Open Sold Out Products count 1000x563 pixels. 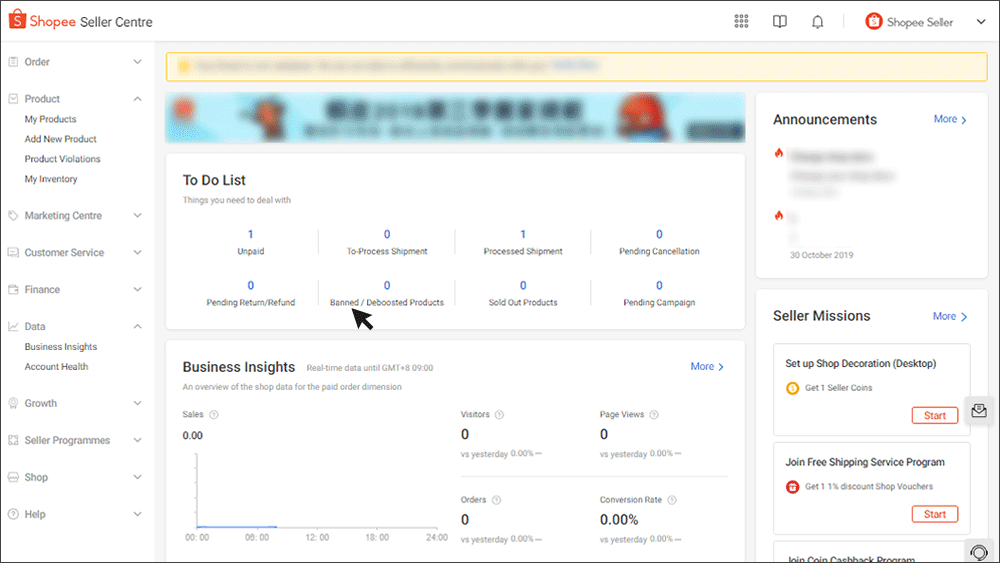point(523,286)
